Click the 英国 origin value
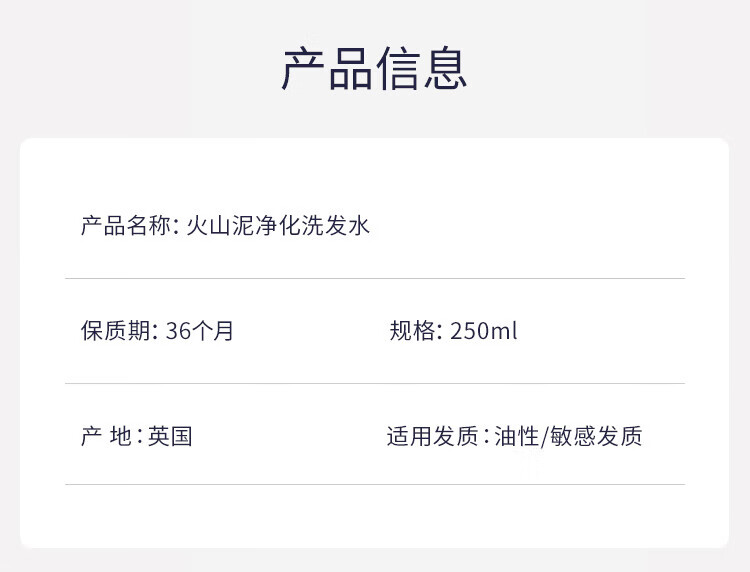750x572 pixels. [x=170, y=436]
